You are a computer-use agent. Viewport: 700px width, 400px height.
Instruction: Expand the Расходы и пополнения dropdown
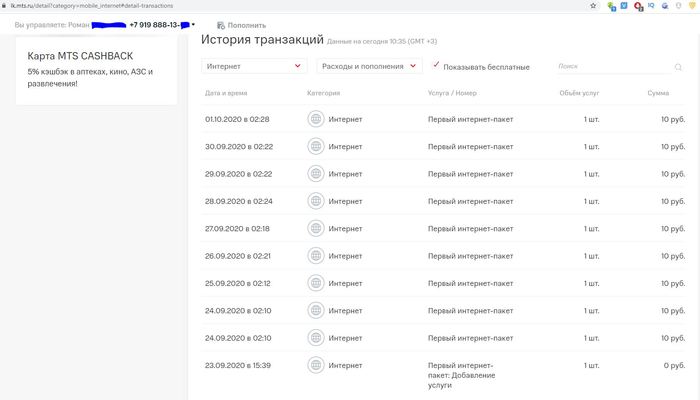pos(369,66)
